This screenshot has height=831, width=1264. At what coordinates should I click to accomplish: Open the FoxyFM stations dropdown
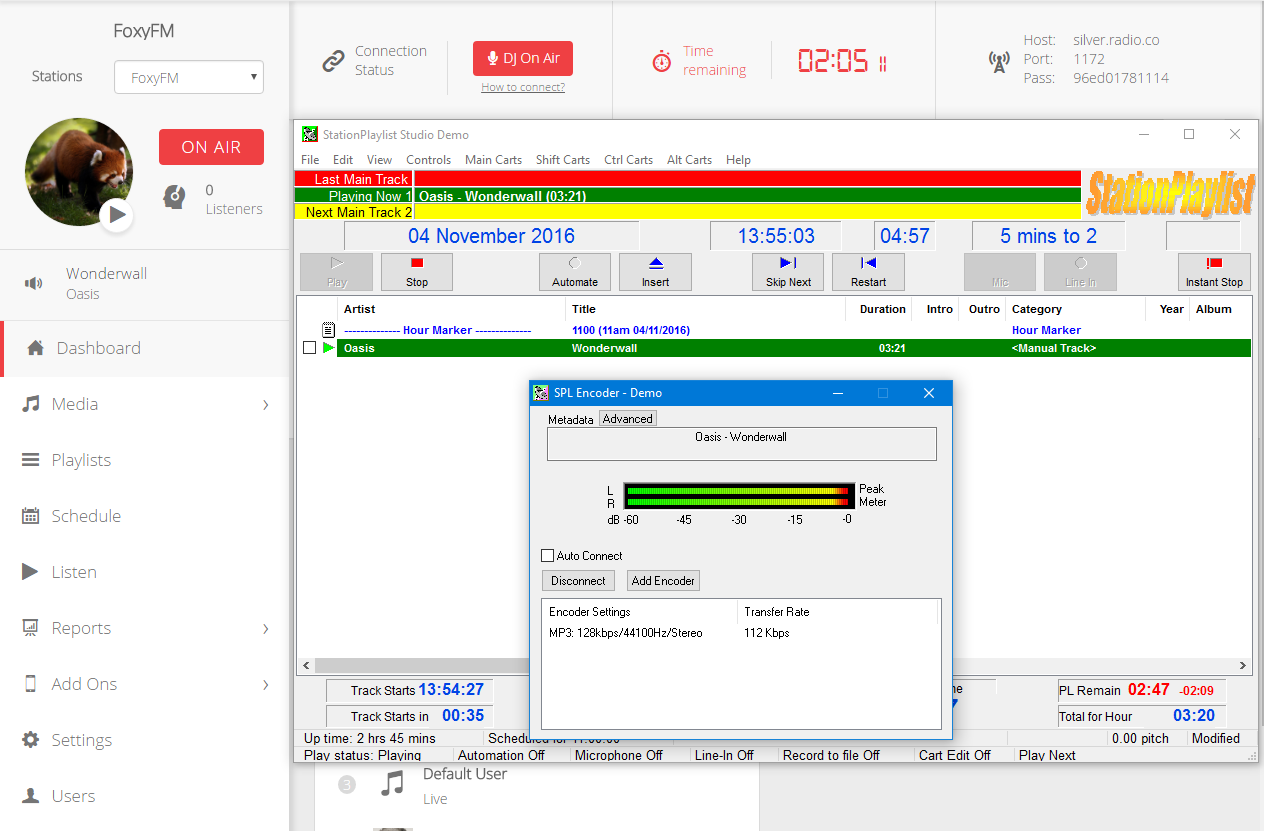(x=188, y=77)
